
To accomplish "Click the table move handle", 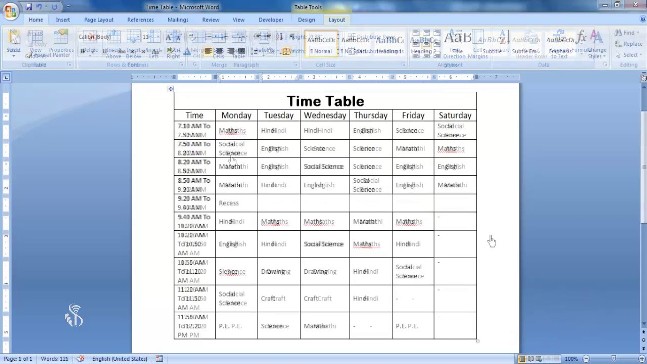I will pos(171,89).
